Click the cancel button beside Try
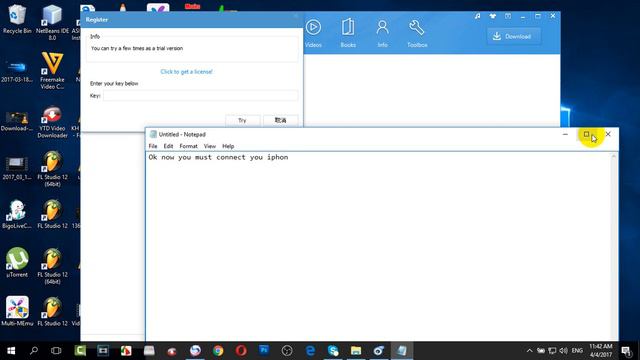640x360 pixels. tap(280, 120)
